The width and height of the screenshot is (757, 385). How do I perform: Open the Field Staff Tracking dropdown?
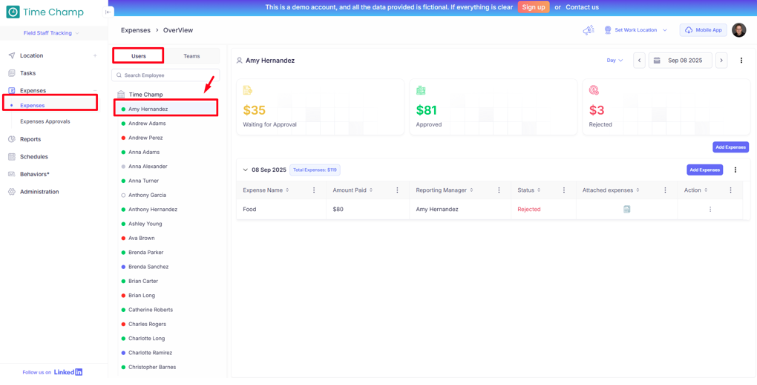point(51,33)
